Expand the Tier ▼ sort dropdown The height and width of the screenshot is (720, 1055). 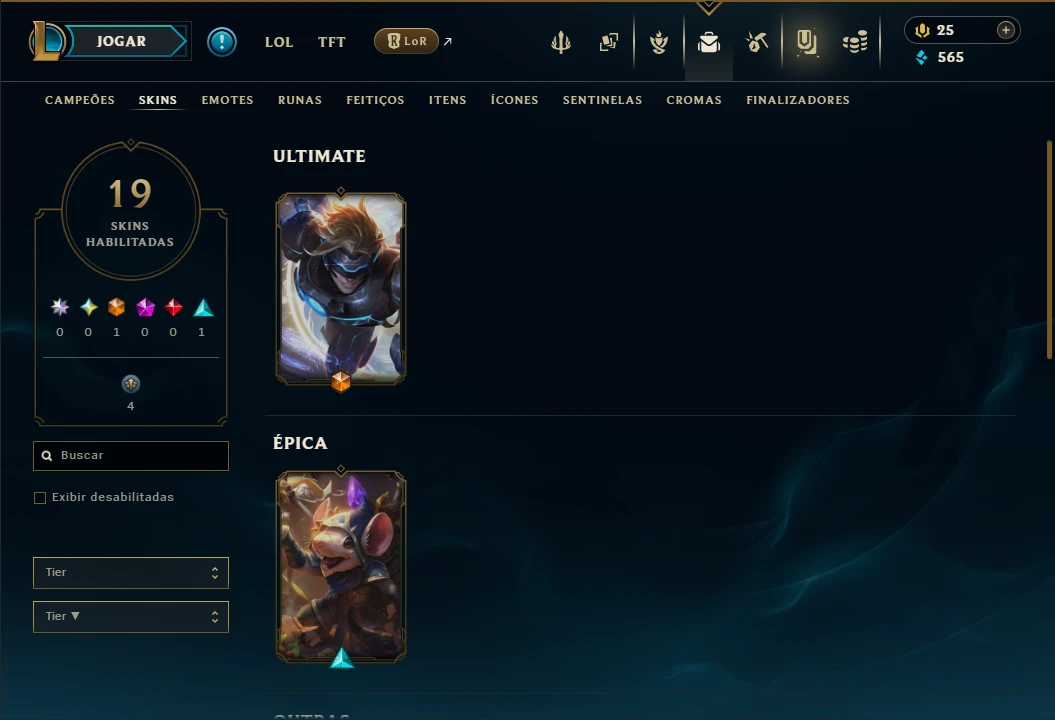click(x=131, y=616)
